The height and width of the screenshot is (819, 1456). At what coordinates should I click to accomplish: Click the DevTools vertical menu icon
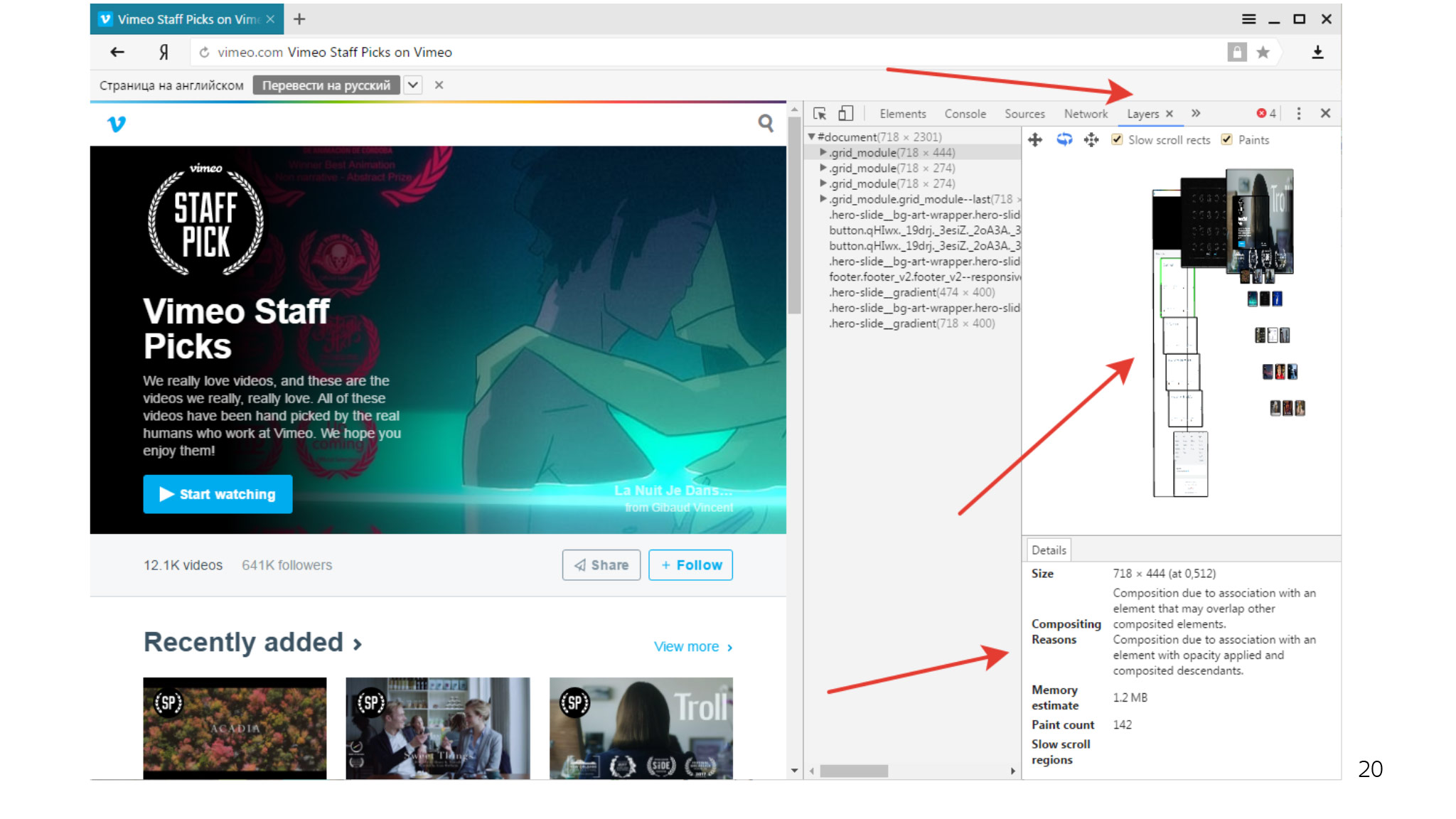(x=1299, y=113)
